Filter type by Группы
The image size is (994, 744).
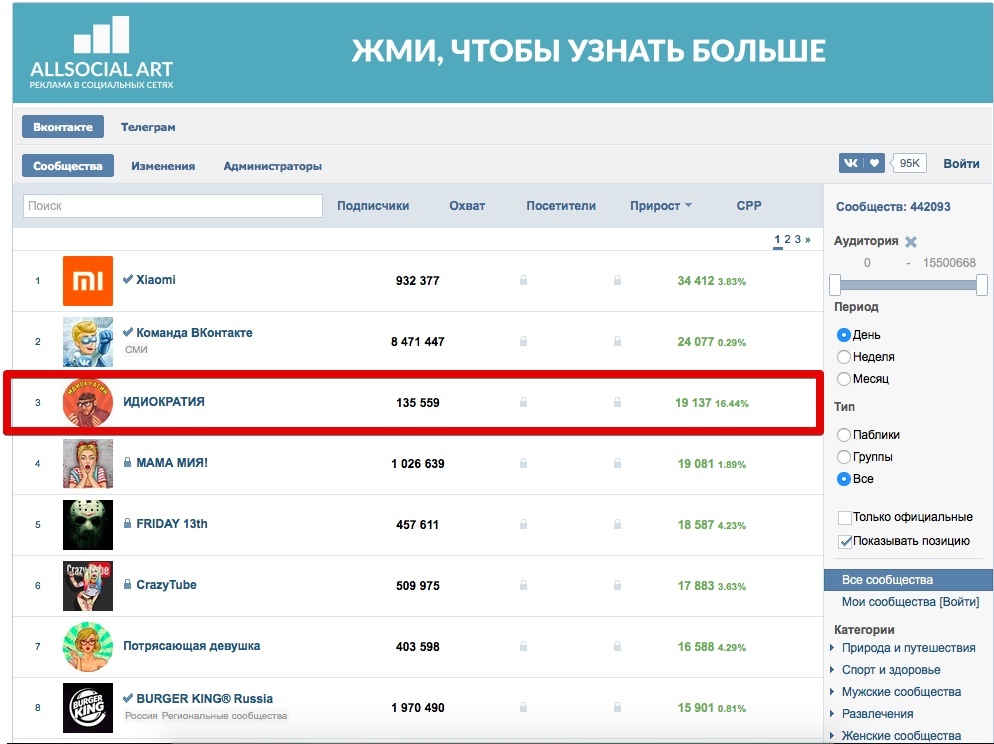[x=843, y=457]
